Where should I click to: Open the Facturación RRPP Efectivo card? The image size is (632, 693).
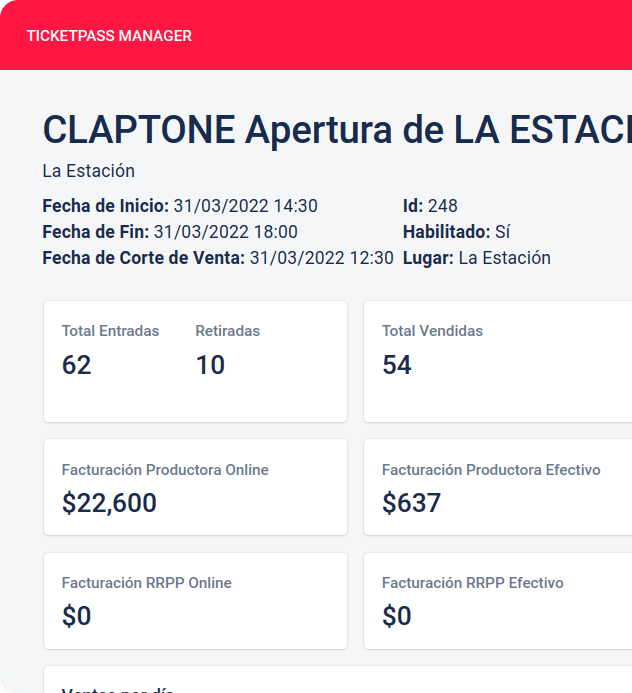pos(498,601)
